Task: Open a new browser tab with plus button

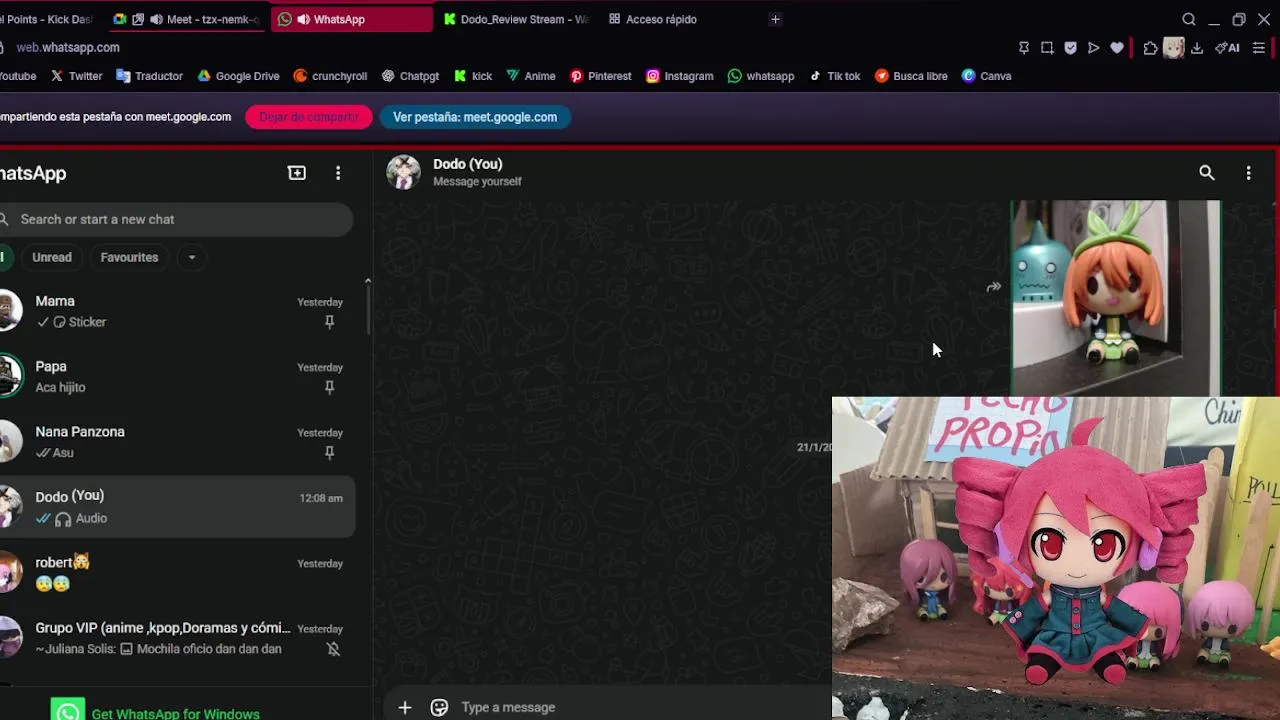Action: pyautogui.click(x=775, y=19)
